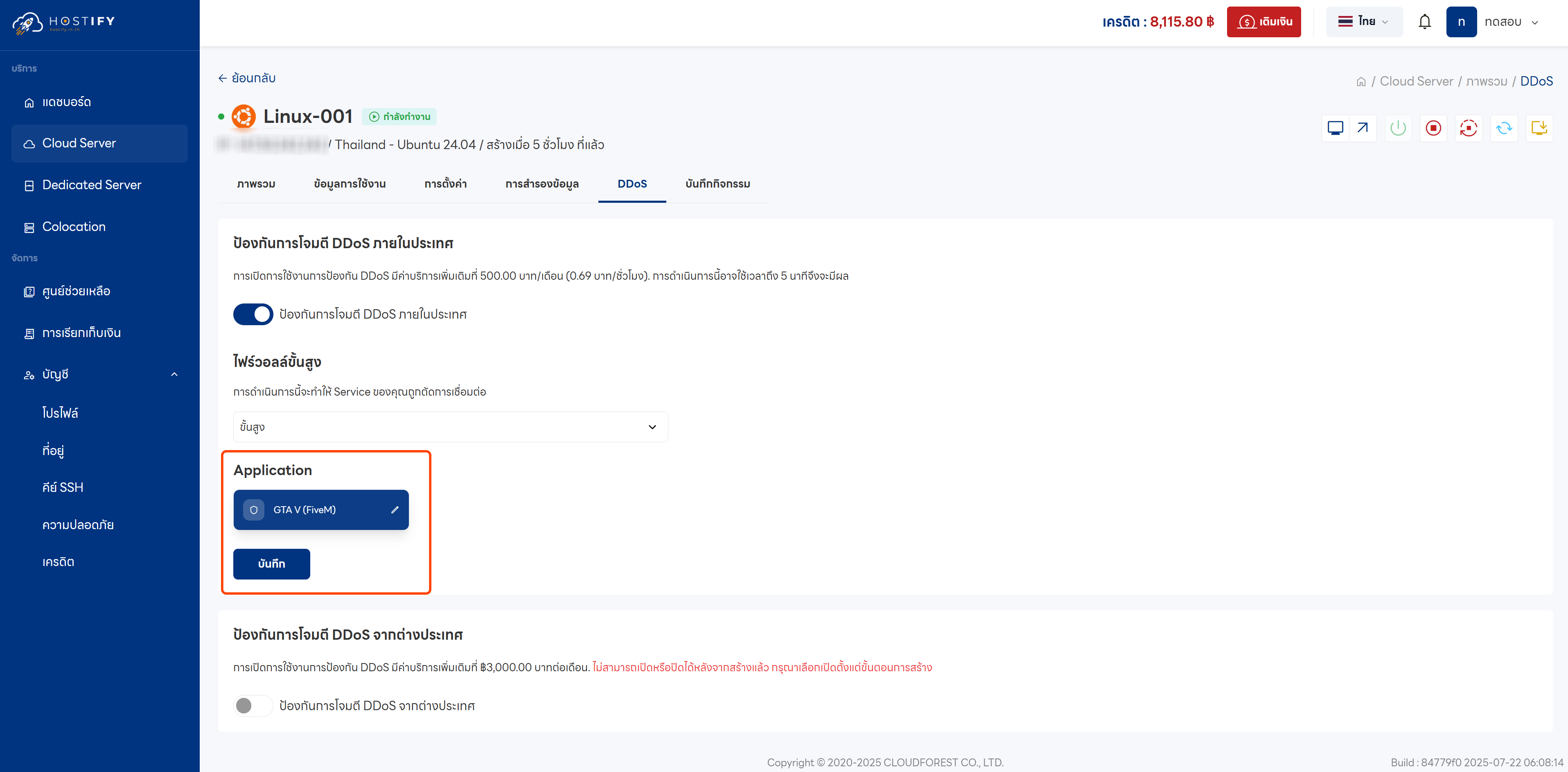Toggle domestic DDoS protection switch
The width and height of the screenshot is (1568, 772).
253,315
